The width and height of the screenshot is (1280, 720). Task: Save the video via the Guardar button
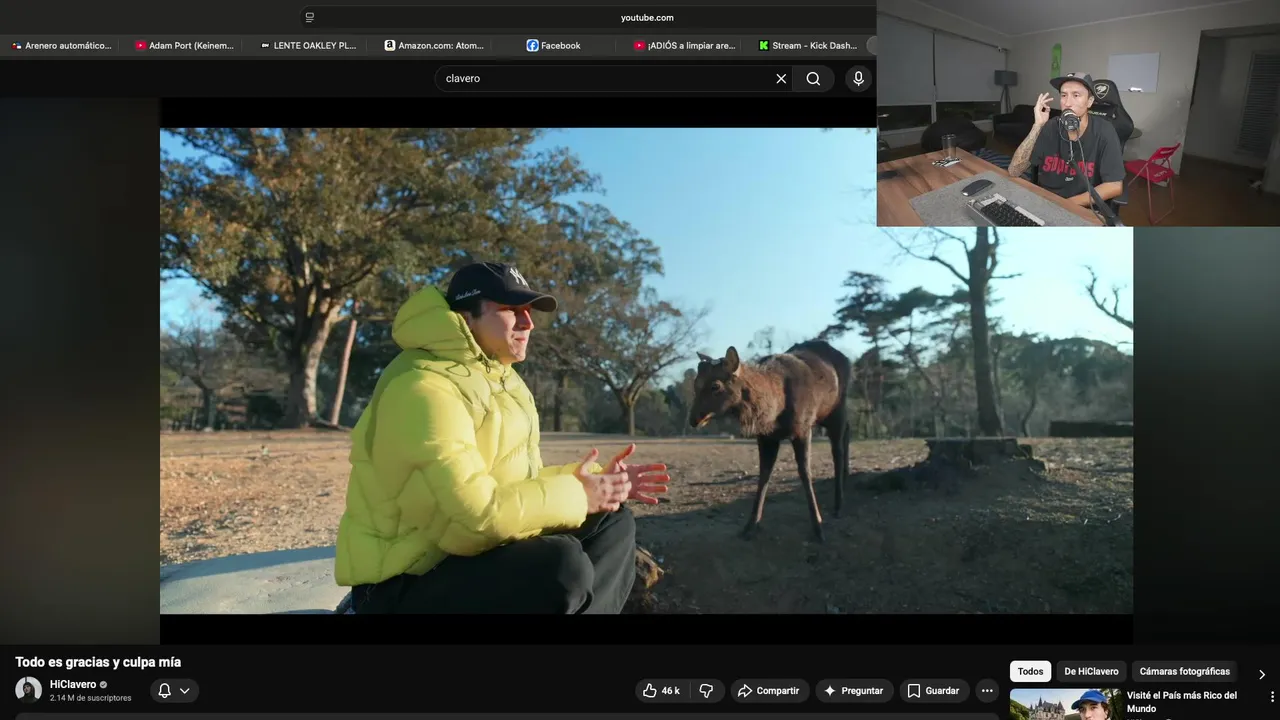(933, 691)
